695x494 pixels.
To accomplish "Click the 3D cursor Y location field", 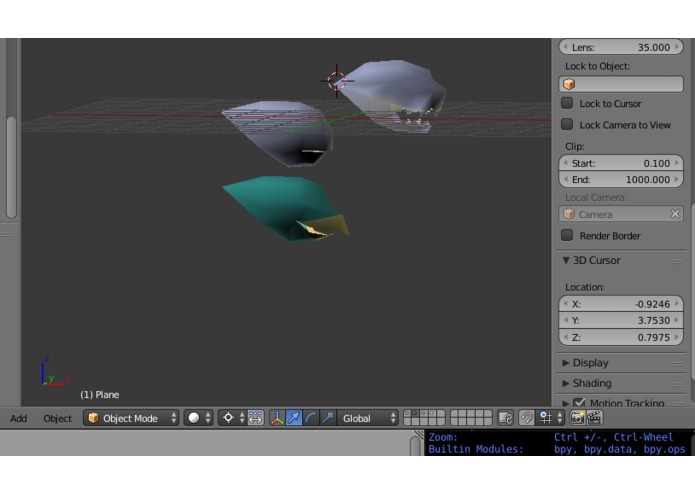I will 621,320.
